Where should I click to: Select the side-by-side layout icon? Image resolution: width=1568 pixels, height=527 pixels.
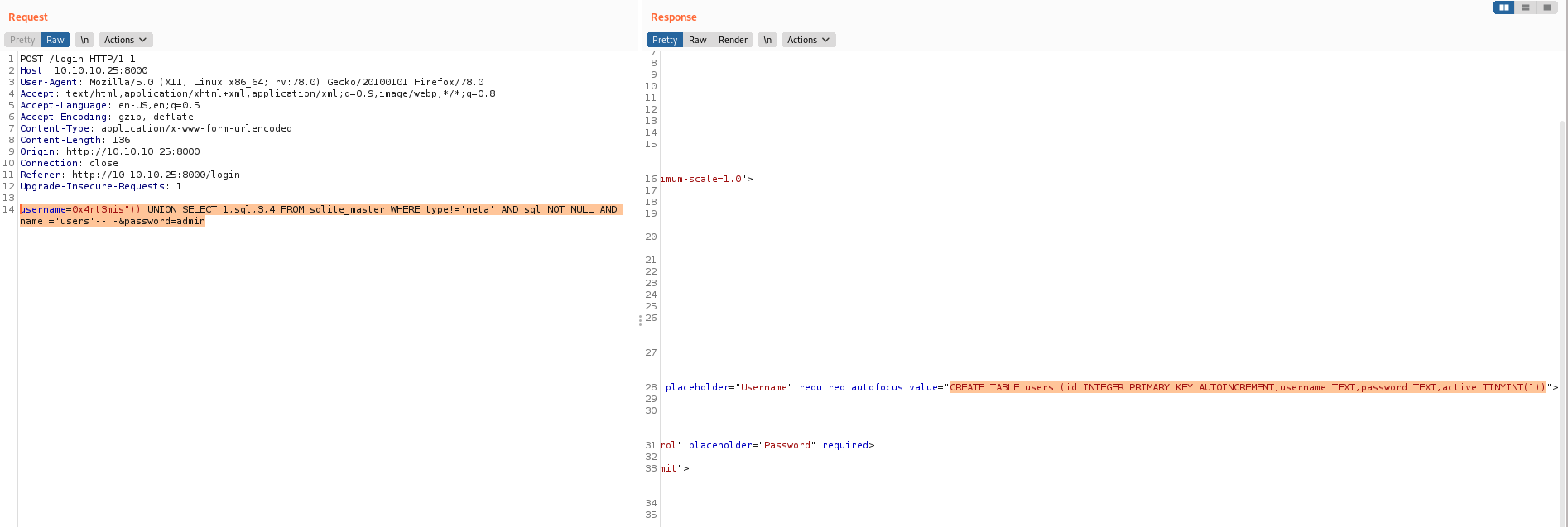pos(1503,7)
